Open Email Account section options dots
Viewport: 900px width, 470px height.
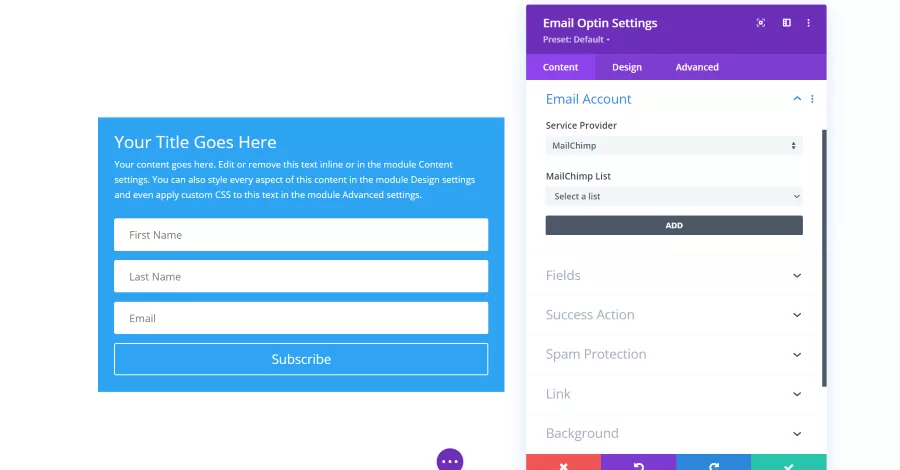pos(812,99)
